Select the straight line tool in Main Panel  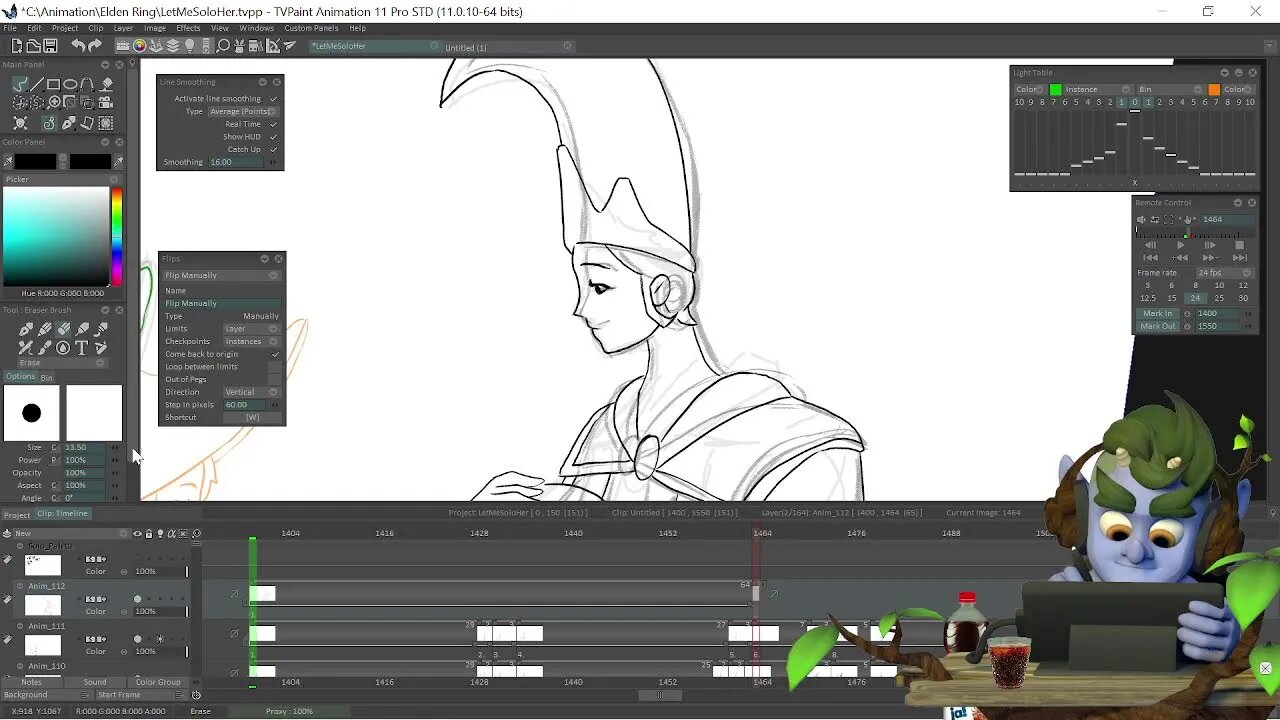[37, 84]
